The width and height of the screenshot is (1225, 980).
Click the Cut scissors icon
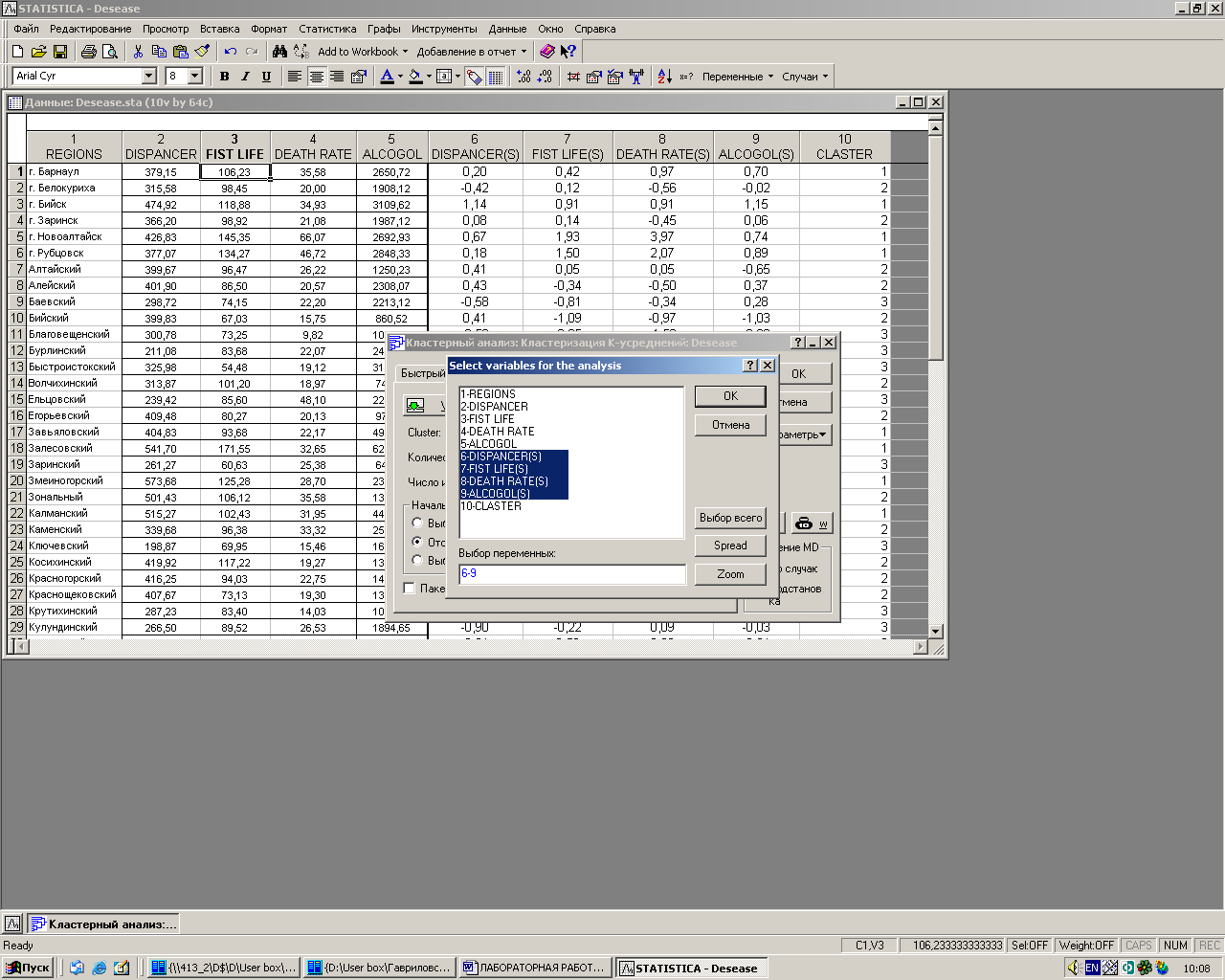click(x=138, y=52)
